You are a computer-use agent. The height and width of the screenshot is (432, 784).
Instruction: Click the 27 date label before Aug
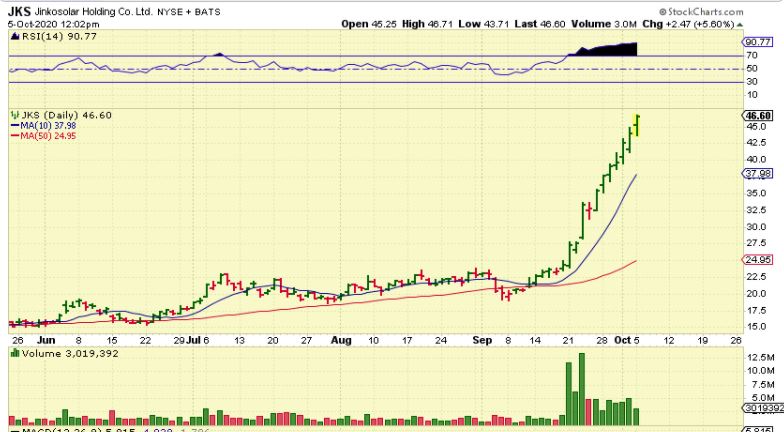(x=306, y=340)
